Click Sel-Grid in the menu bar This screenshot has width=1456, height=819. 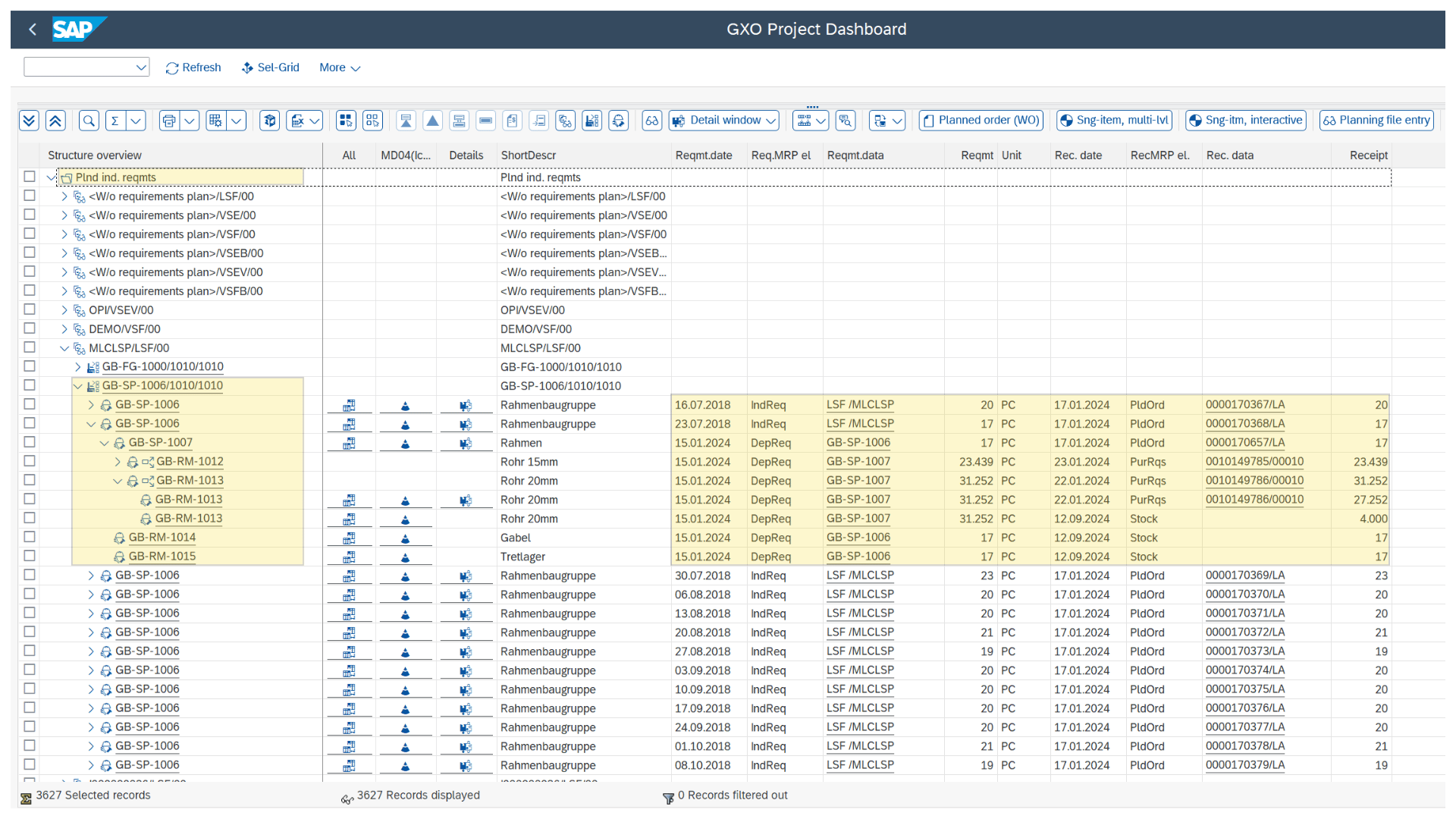270,67
